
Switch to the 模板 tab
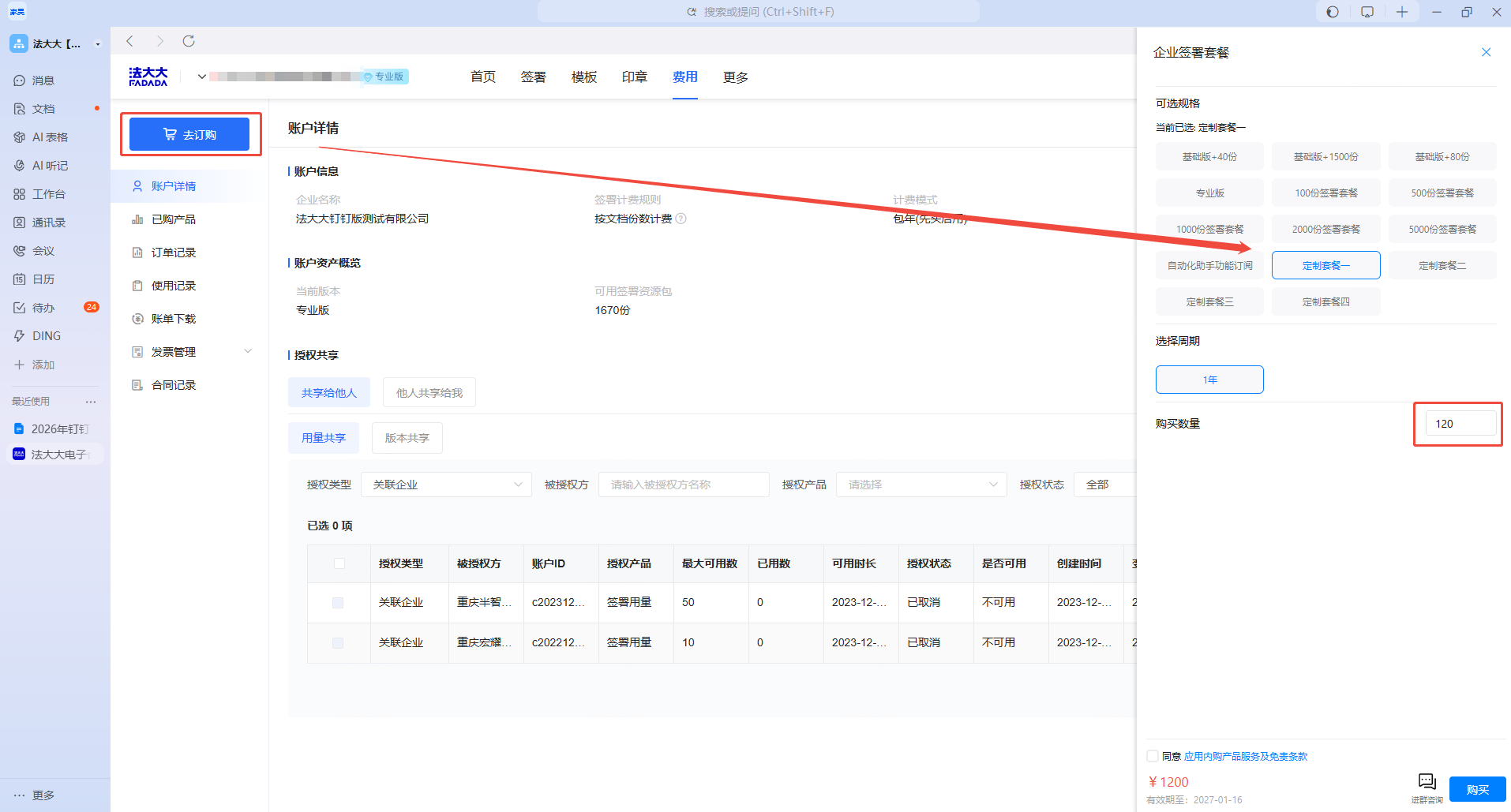584,77
